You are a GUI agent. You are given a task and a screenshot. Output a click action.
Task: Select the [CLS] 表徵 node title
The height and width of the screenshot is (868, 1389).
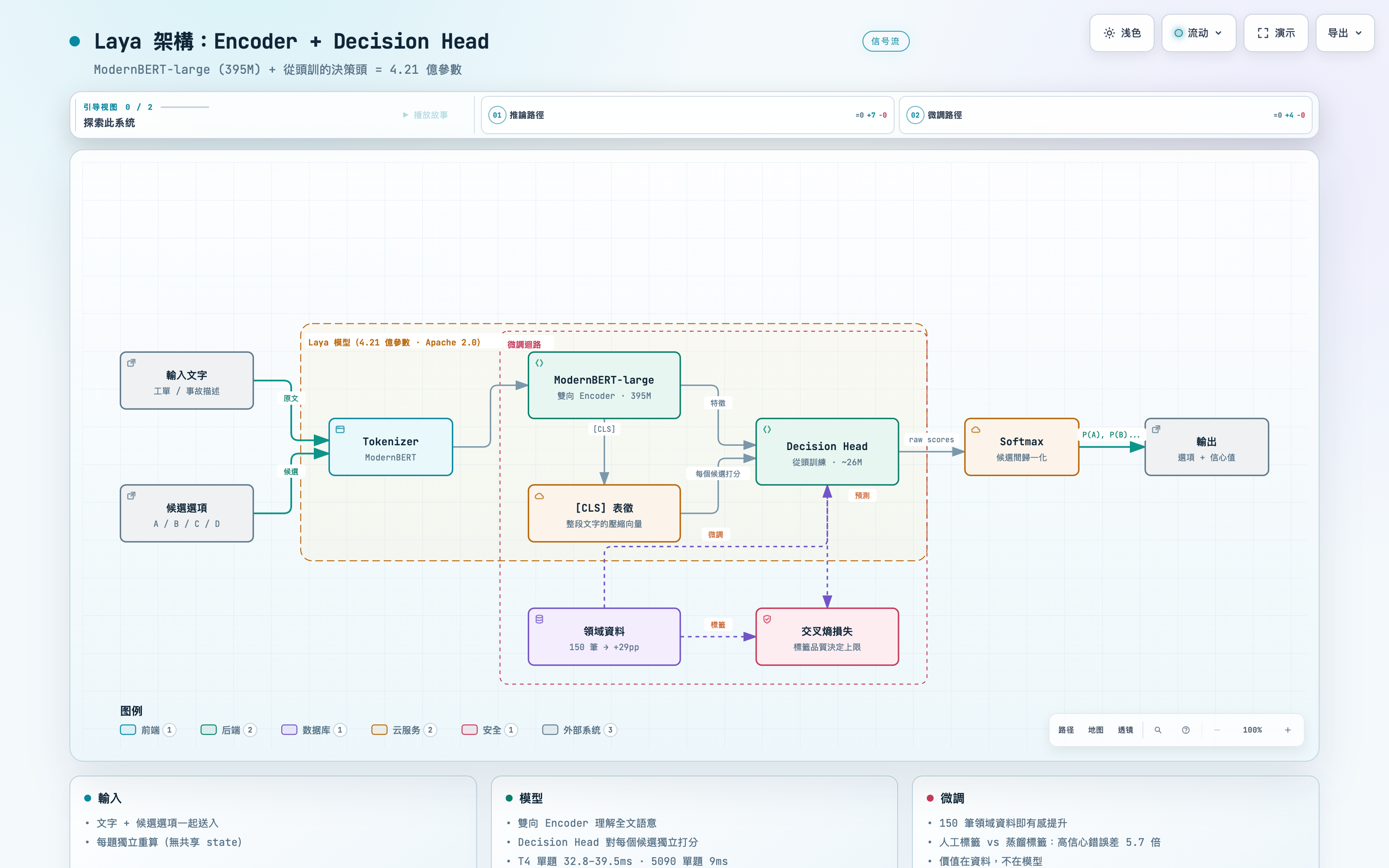(604, 508)
